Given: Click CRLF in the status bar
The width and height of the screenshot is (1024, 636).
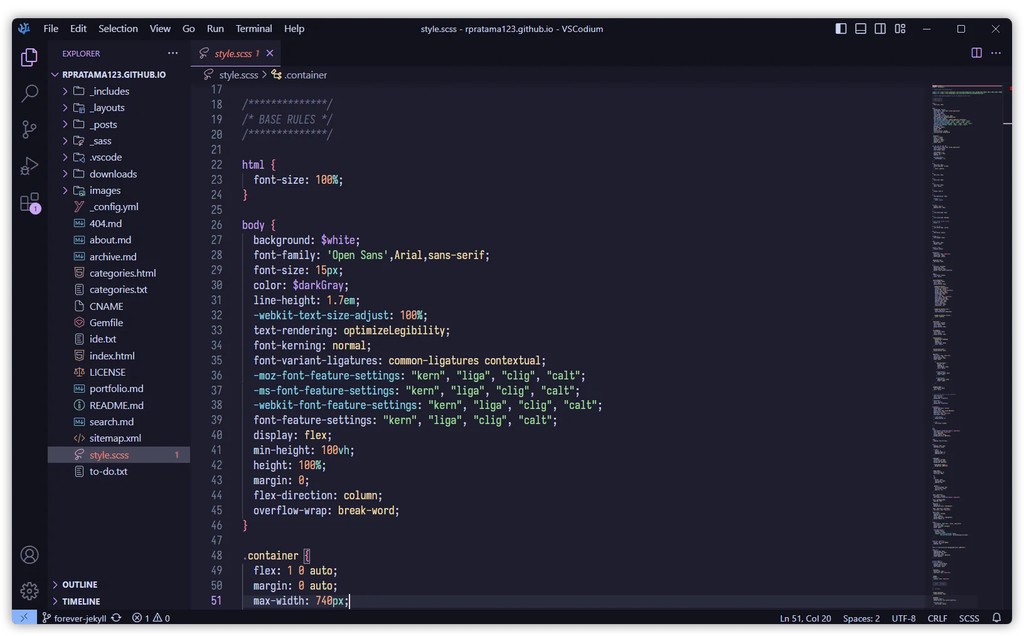Looking at the screenshot, I should coord(937,617).
